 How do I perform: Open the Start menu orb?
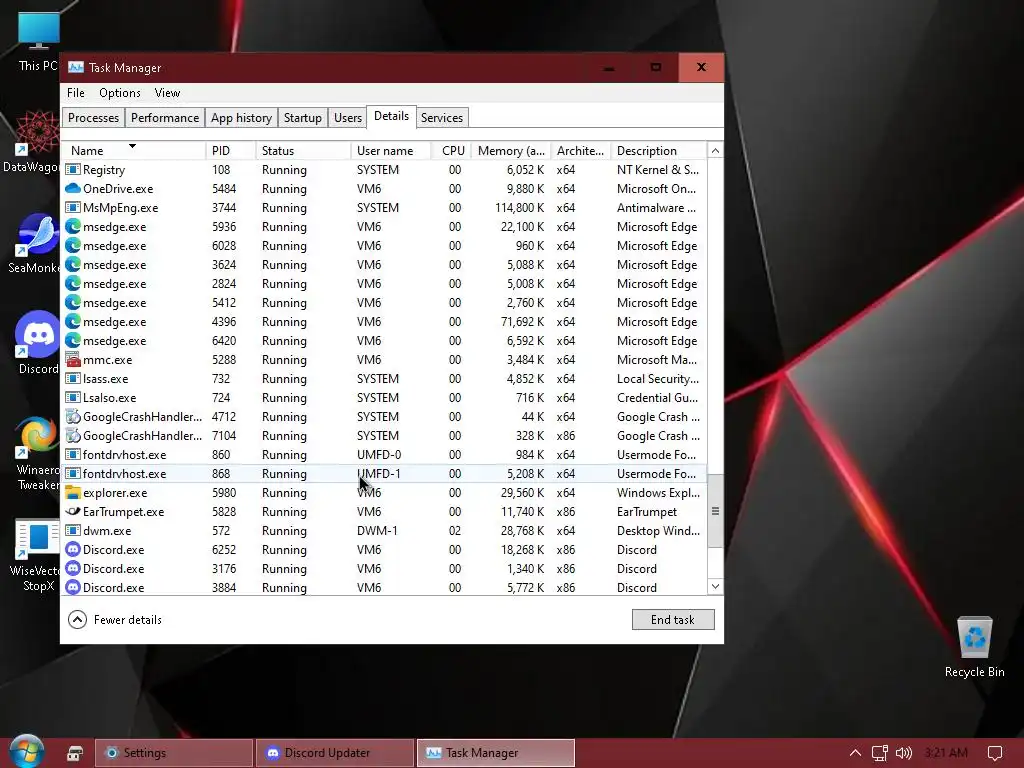coord(27,752)
